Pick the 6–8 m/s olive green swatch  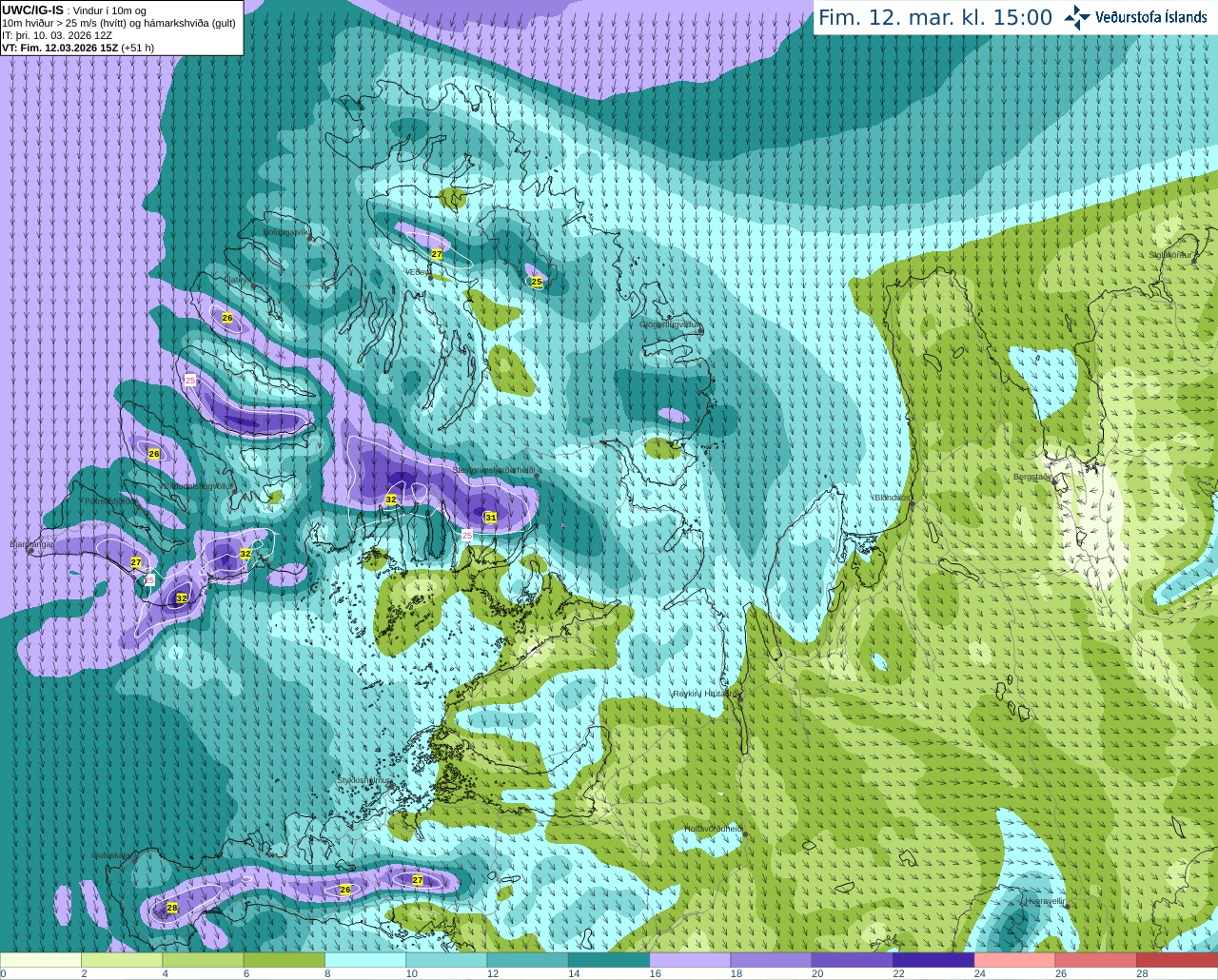coord(285,959)
